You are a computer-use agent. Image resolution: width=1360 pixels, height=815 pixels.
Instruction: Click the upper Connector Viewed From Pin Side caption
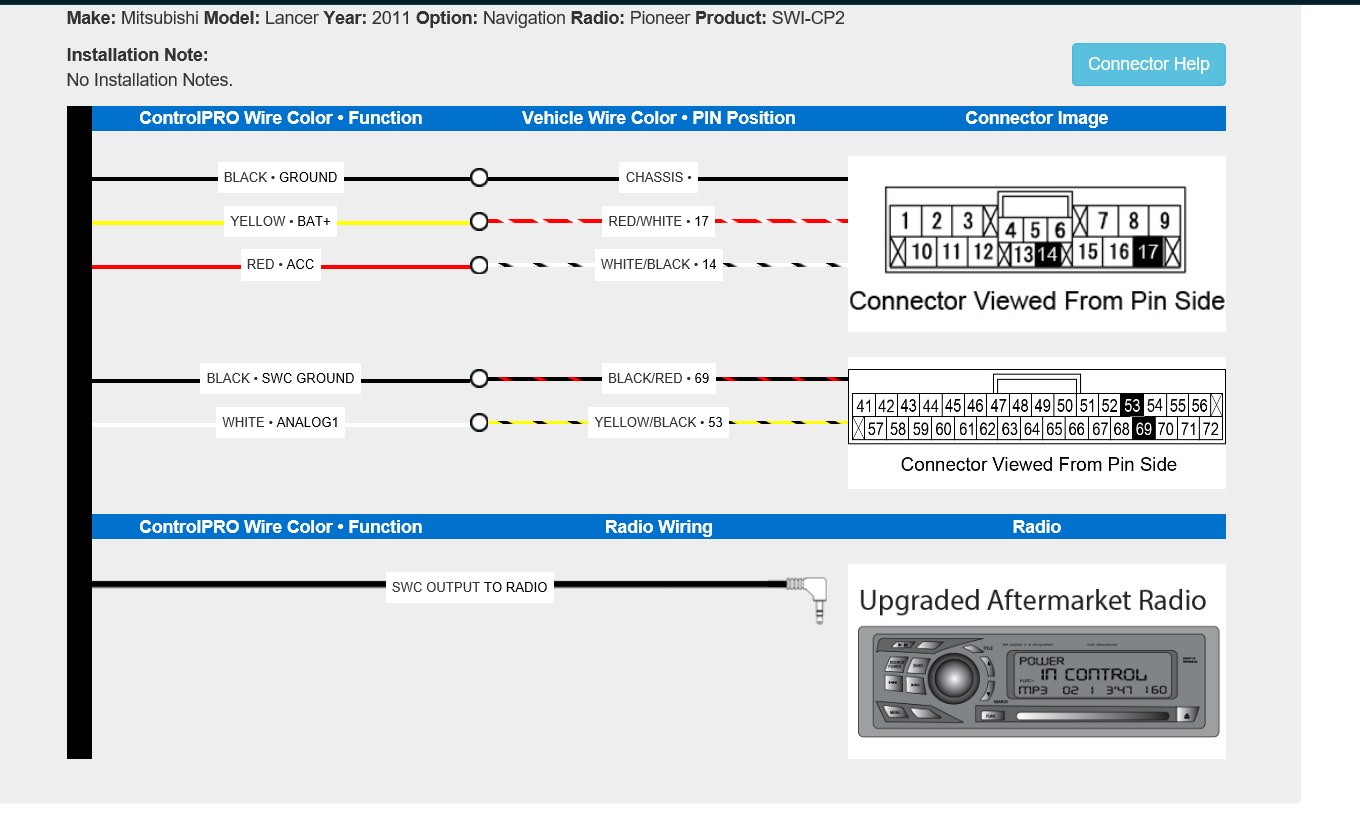(1037, 301)
